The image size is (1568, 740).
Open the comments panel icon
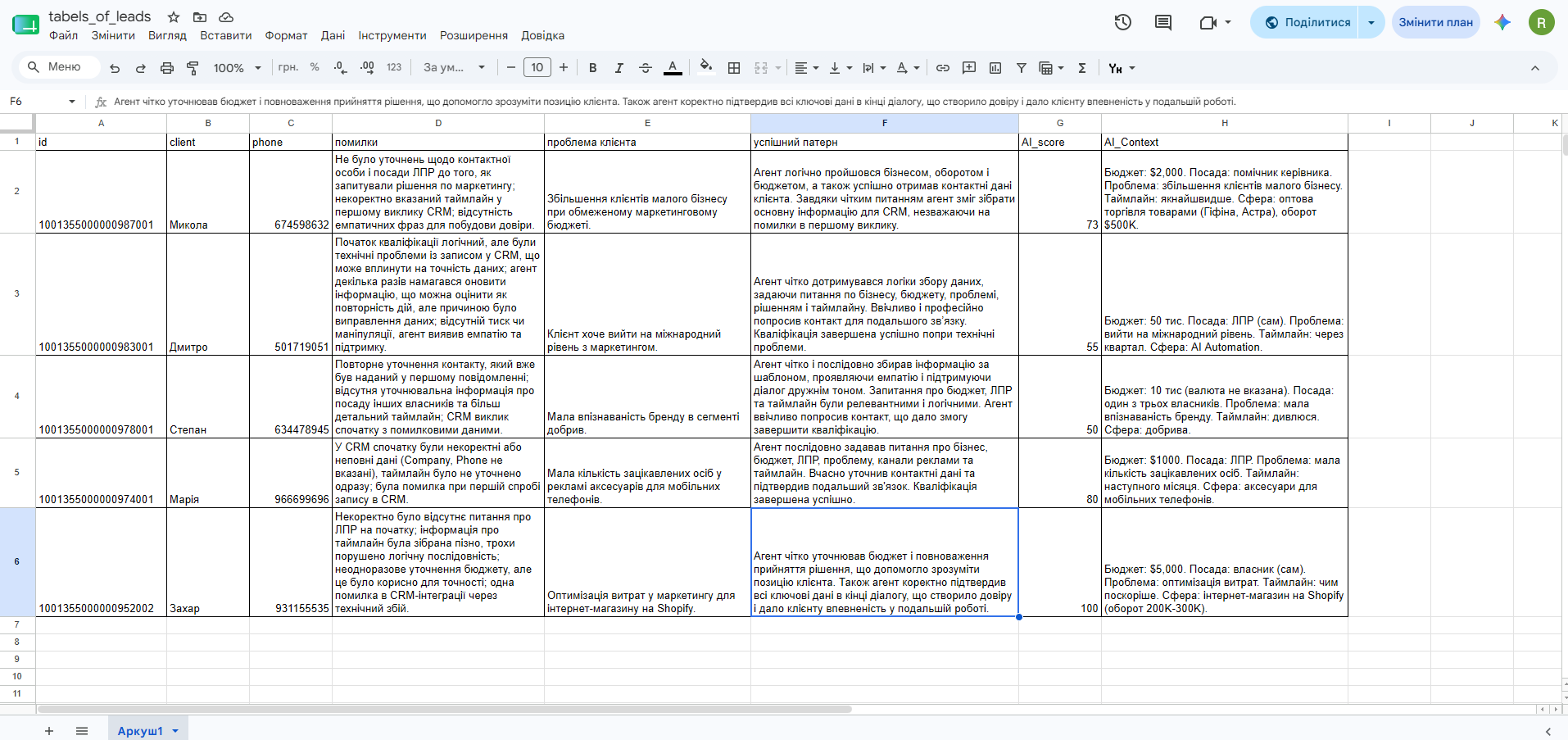coord(1163,22)
